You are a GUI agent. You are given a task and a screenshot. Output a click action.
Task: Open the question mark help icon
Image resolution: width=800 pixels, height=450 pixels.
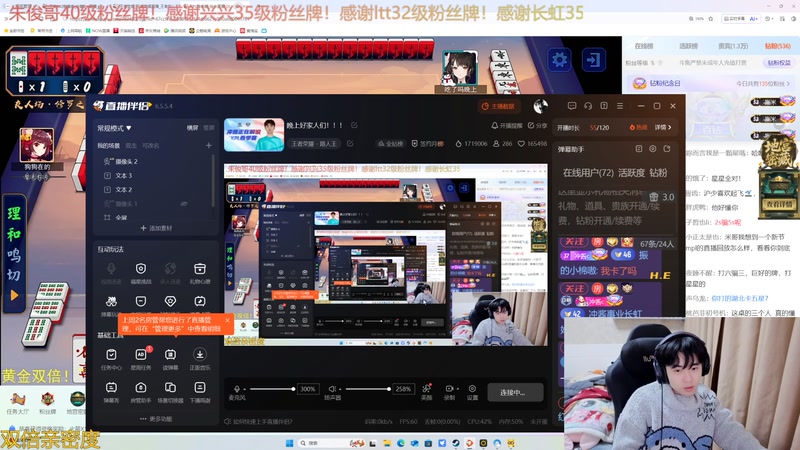(x=604, y=106)
